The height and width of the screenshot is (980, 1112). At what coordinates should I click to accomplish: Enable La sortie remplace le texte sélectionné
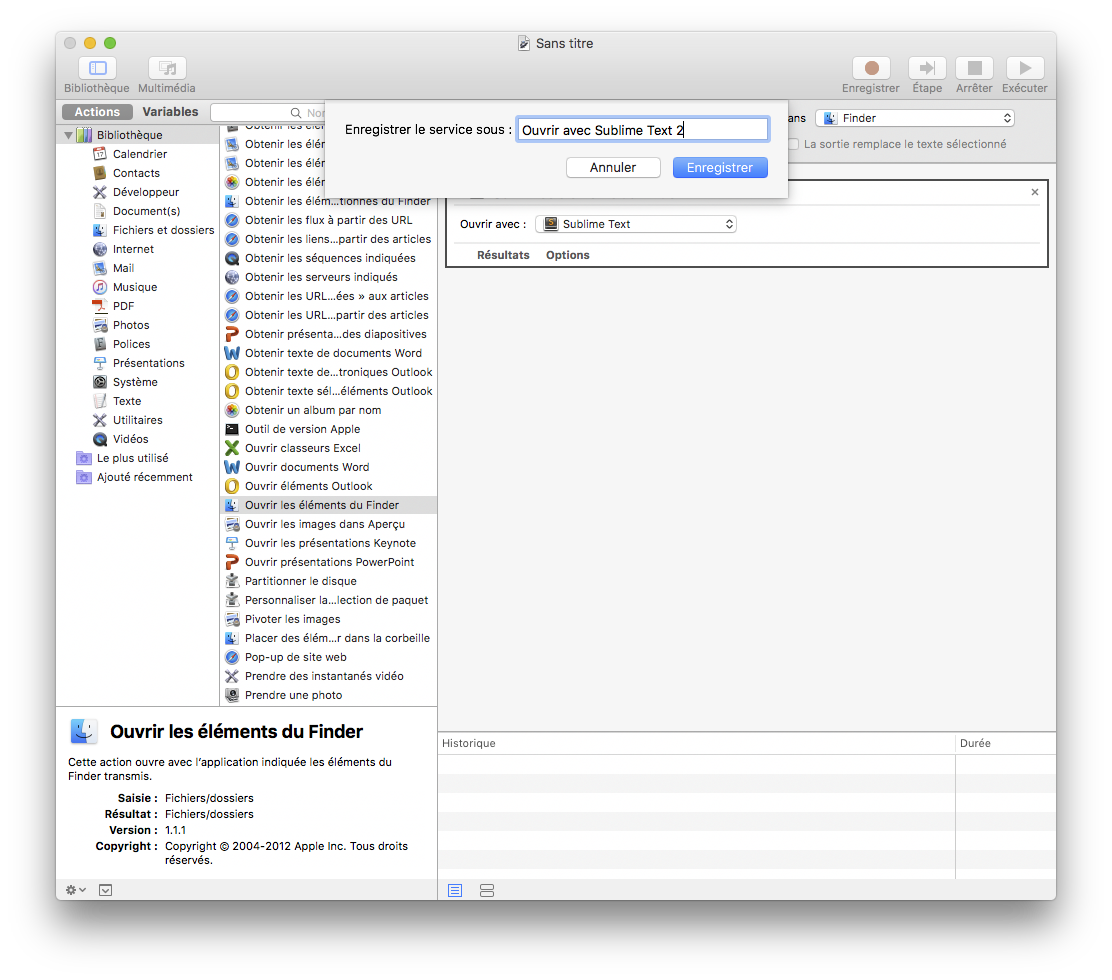[x=794, y=144]
